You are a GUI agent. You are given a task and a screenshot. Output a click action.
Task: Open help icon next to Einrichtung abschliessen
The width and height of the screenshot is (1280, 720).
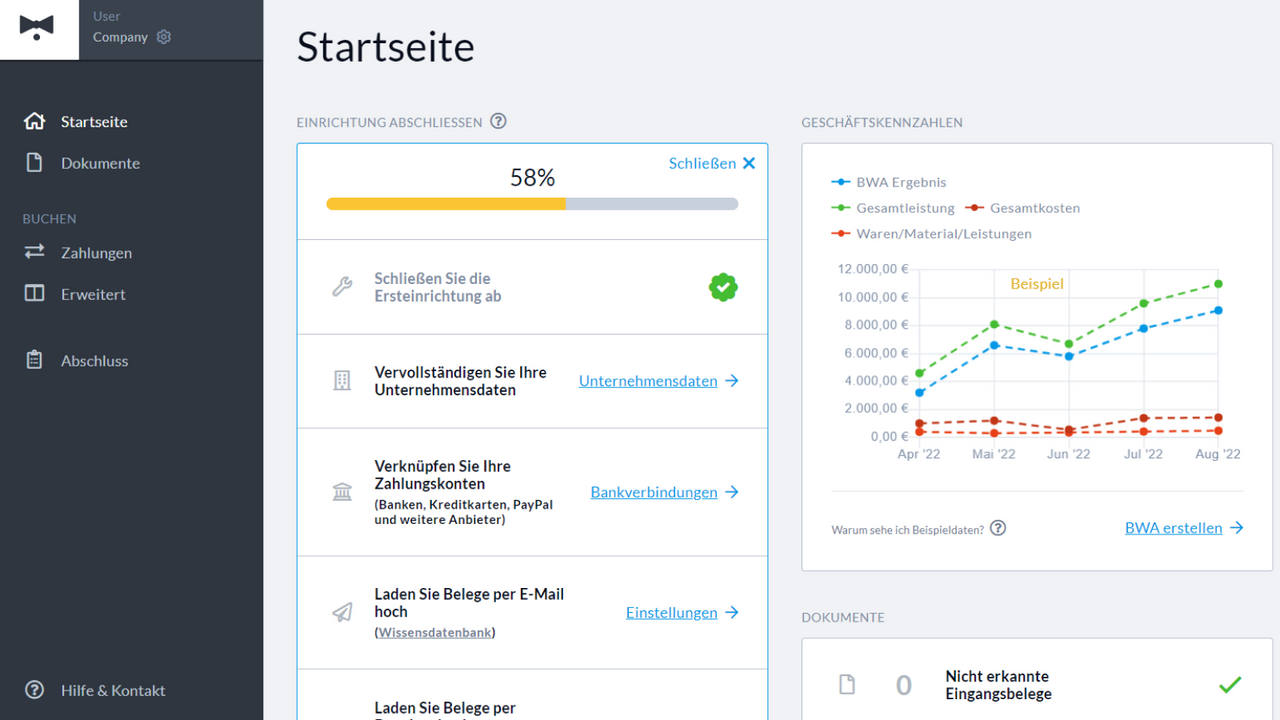tap(498, 122)
